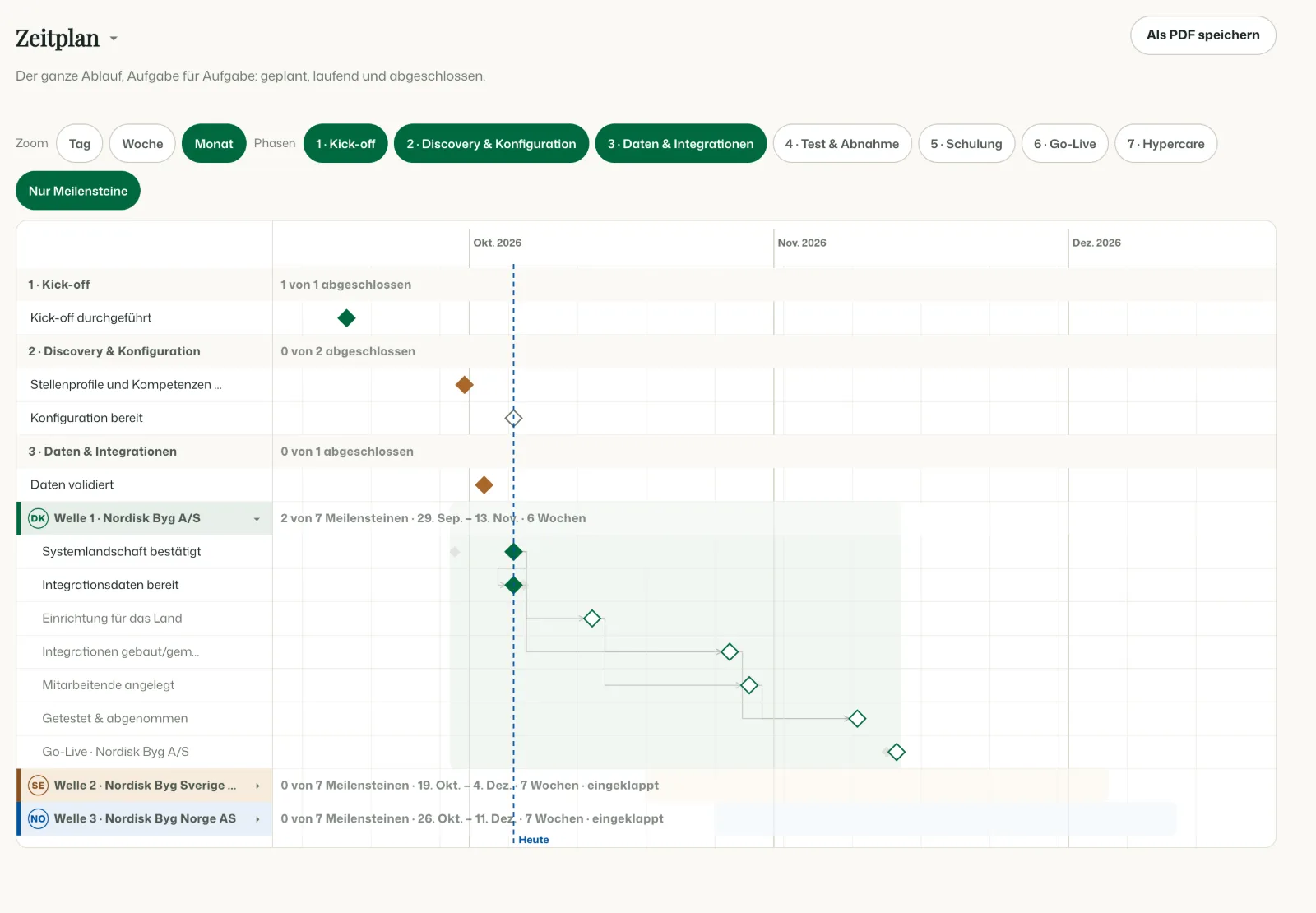The image size is (1316, 913).
Task: Click the Nov. 2026 month header
Action: pos(802,243)
